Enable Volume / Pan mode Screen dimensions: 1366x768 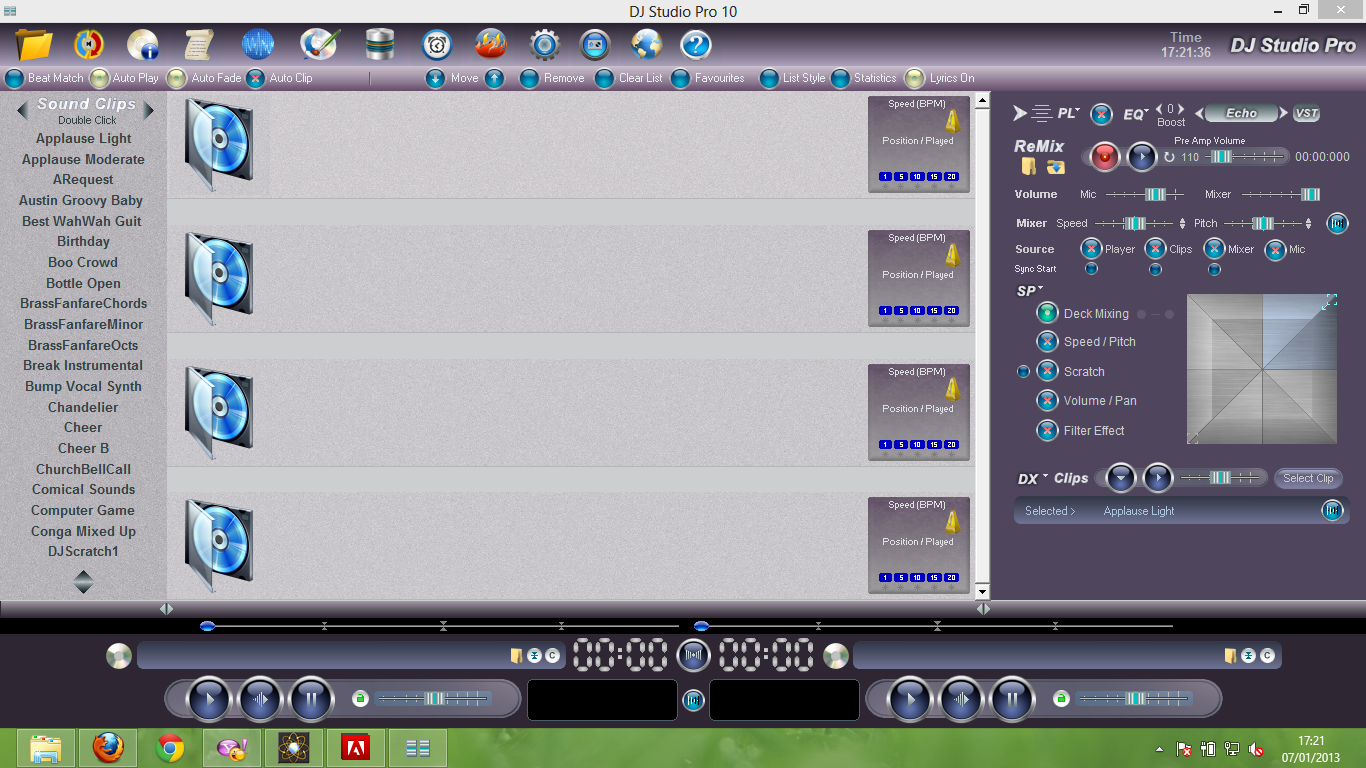click(1047, 401)
